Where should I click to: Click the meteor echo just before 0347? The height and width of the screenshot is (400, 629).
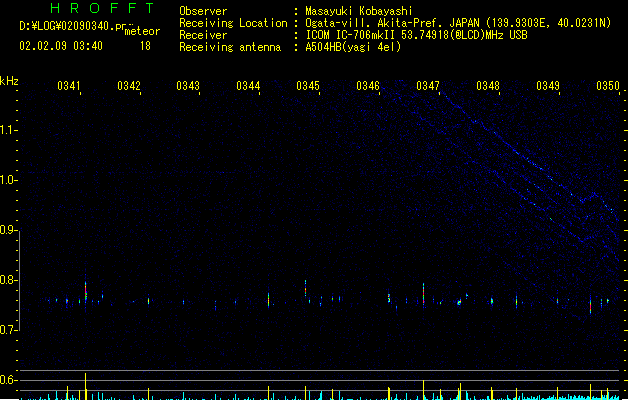[424, 295]
